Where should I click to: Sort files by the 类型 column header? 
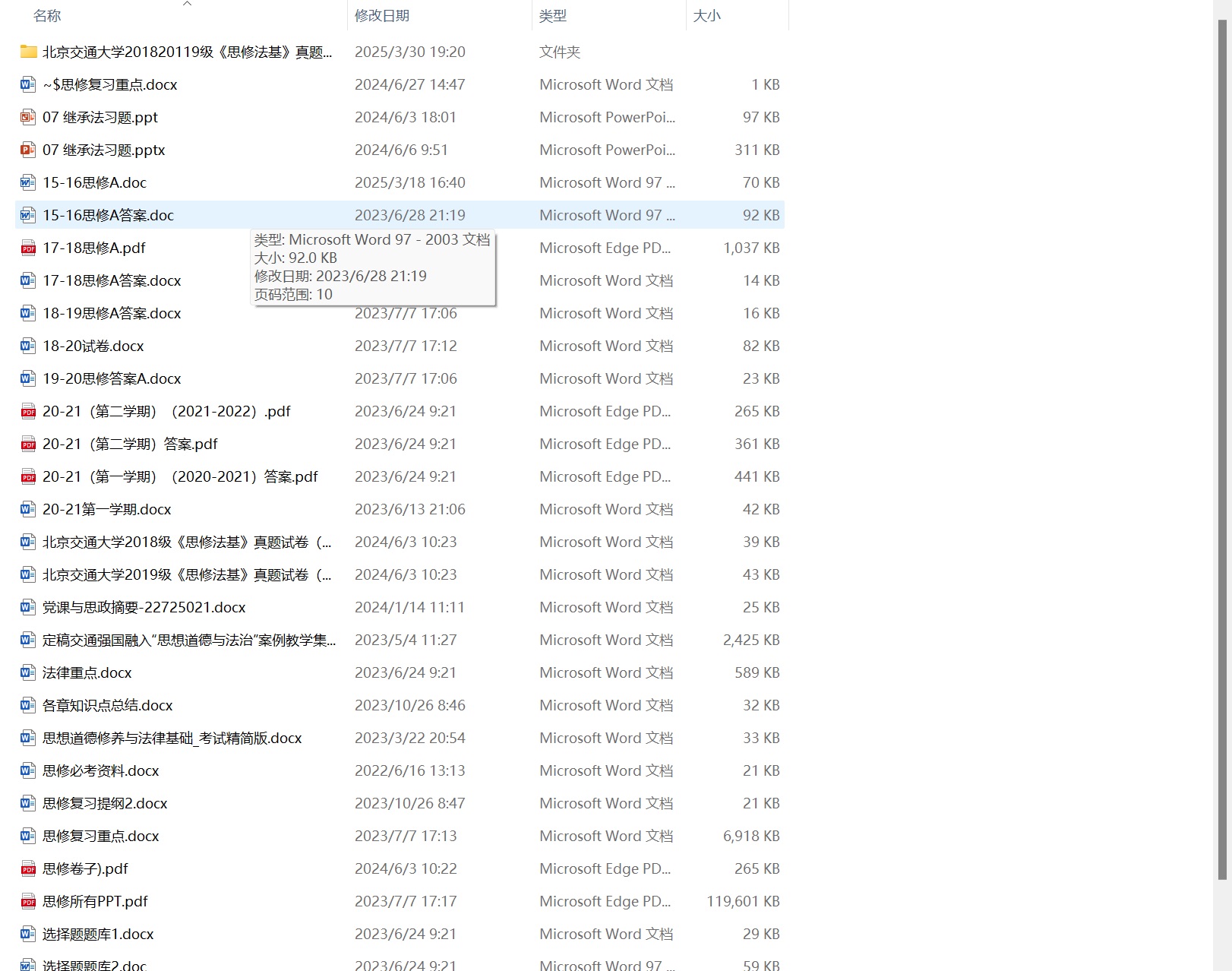coord(553,16)
